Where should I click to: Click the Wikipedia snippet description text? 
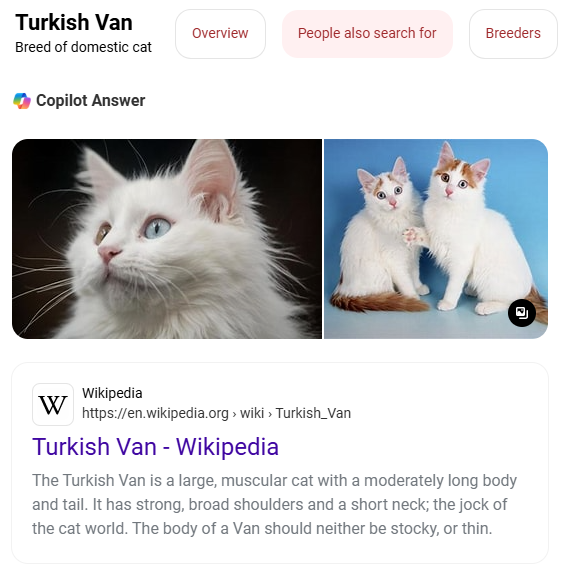tap(274, 504)
